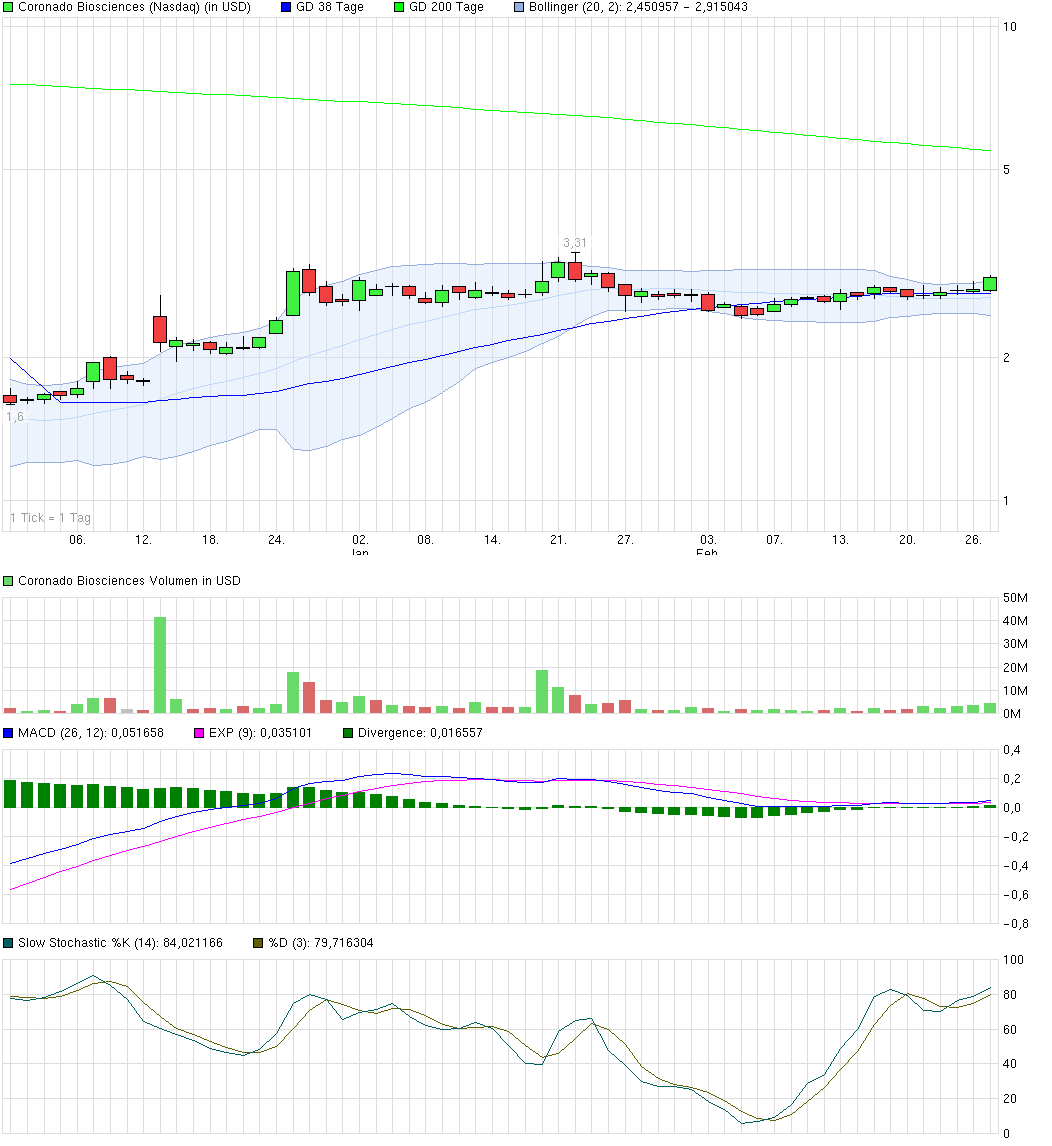The width and height of the screenshot is (1052, 1146).
Task: Click the 3,31 price marker on the chart
Action: tap(576, 241)
